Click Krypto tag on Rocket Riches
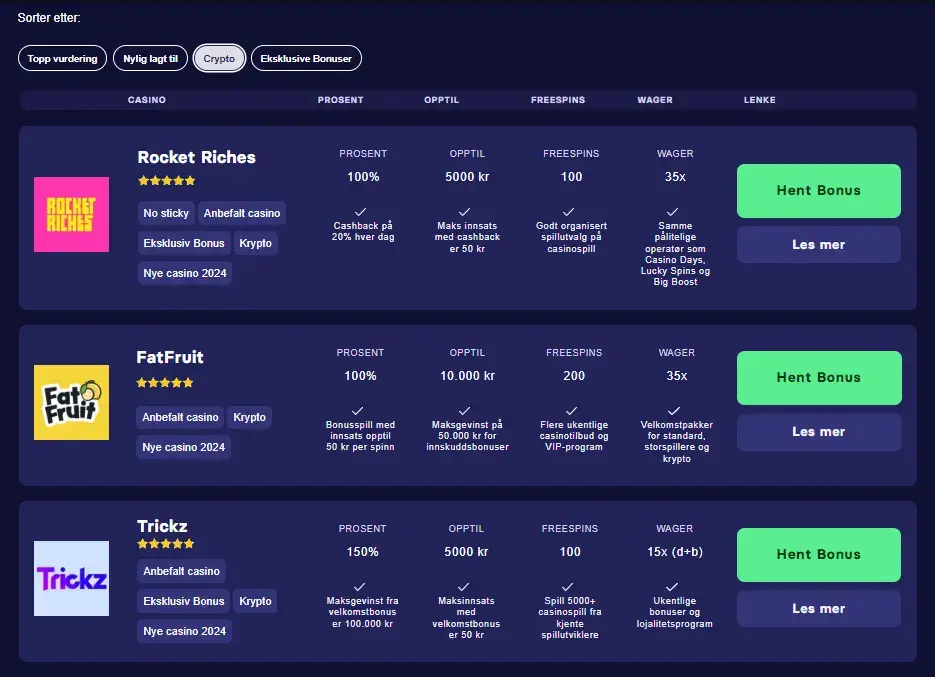Screen dimensions: 935x677 pos(255,243)
